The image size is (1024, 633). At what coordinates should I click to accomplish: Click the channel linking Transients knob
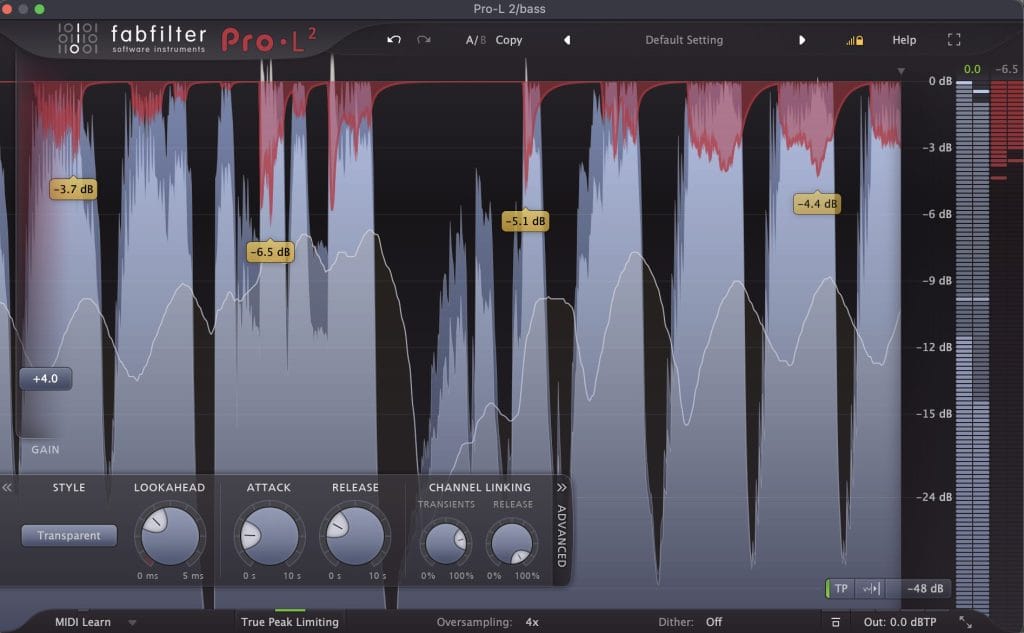coord(446,543)
